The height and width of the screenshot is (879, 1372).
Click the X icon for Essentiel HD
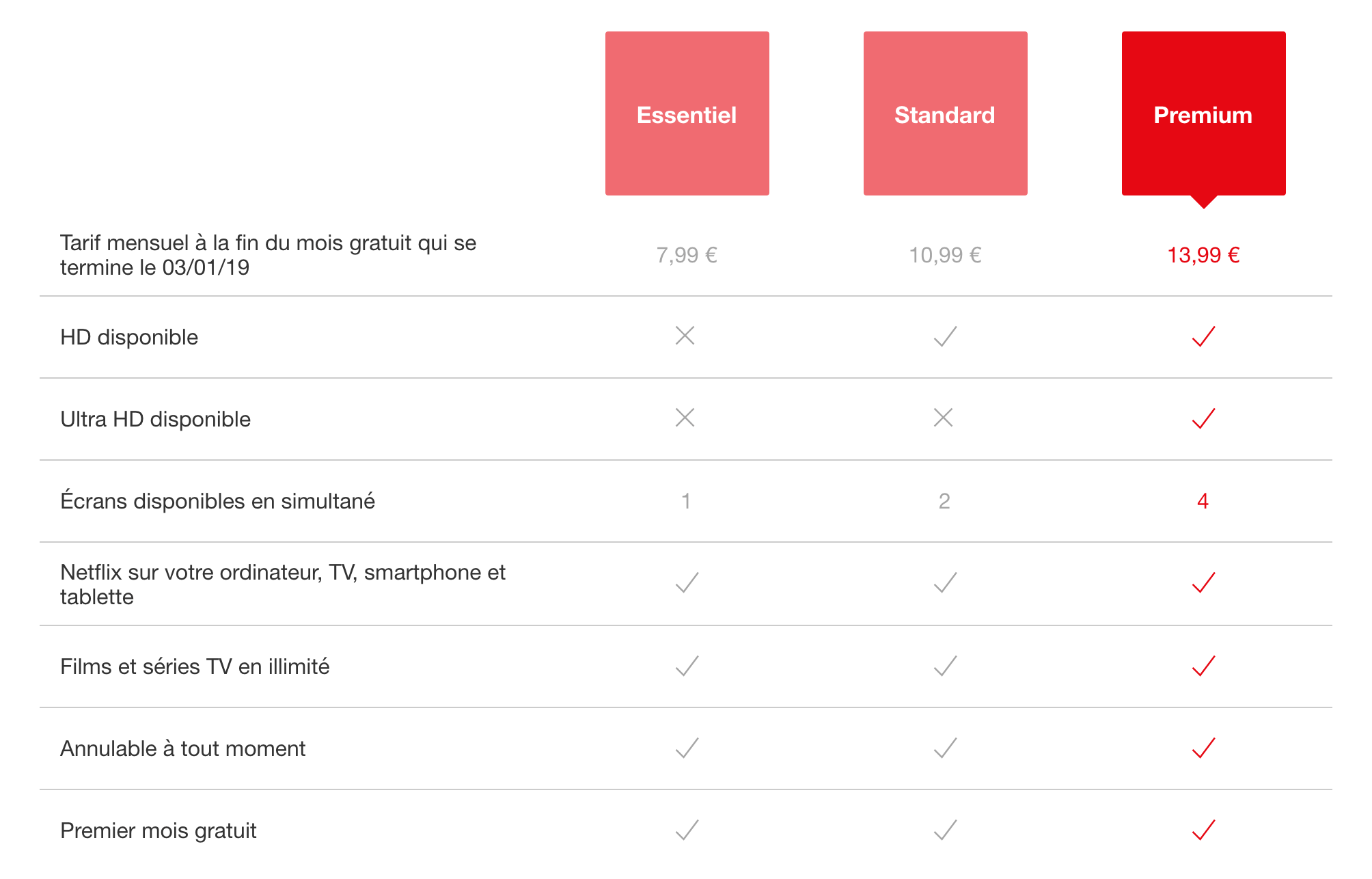[x=685, y=336]
